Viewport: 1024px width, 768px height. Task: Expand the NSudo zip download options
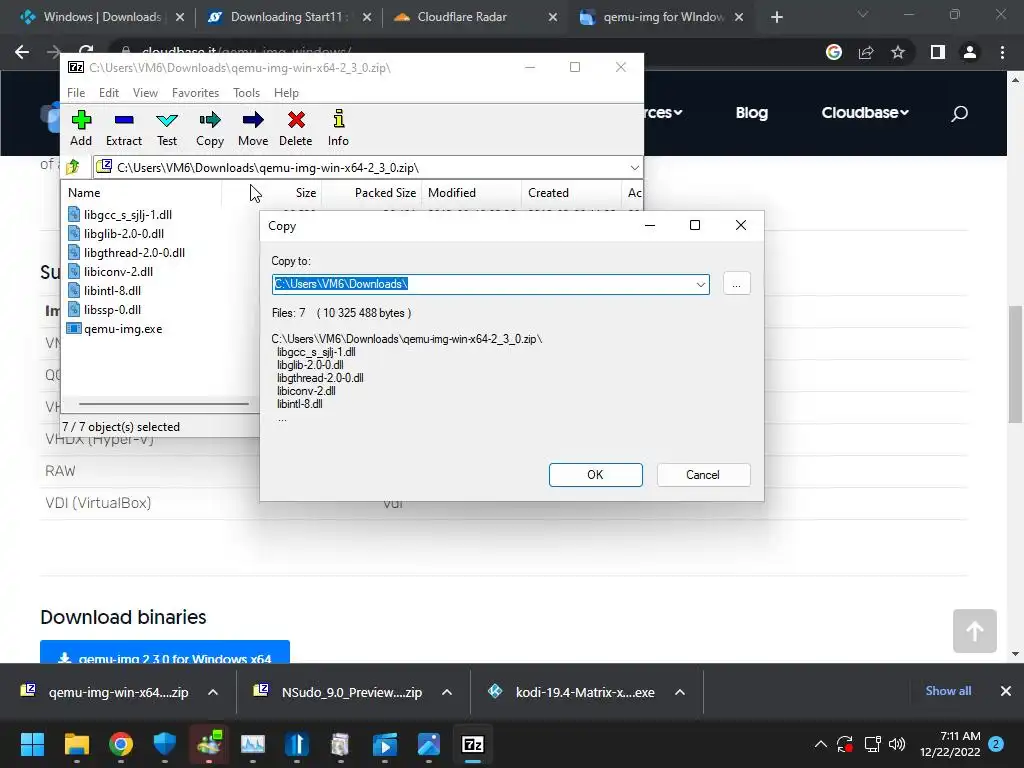point(447,692)
